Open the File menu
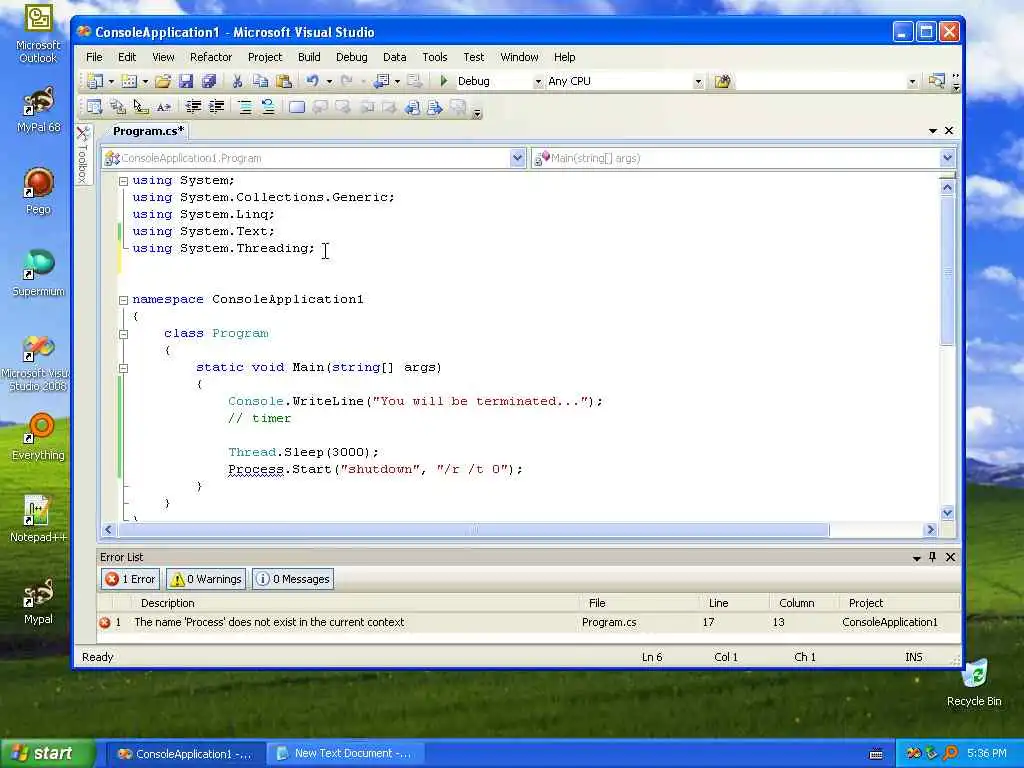1024x768 pixels. coord(94,57)
